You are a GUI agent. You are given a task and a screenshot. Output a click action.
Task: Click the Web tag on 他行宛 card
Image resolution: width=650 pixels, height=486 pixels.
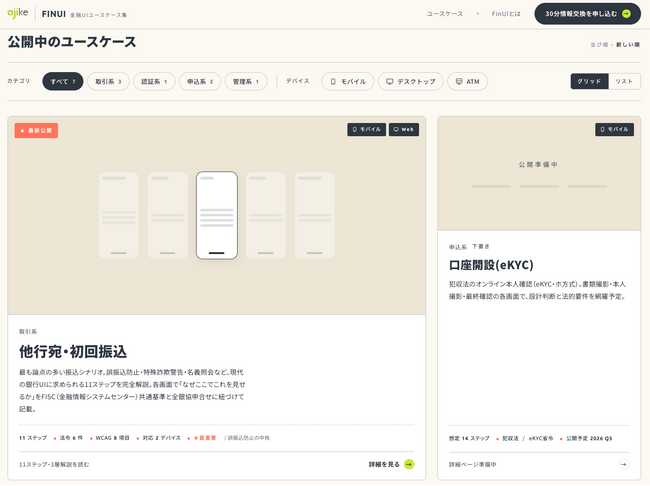tap(404, 129)
